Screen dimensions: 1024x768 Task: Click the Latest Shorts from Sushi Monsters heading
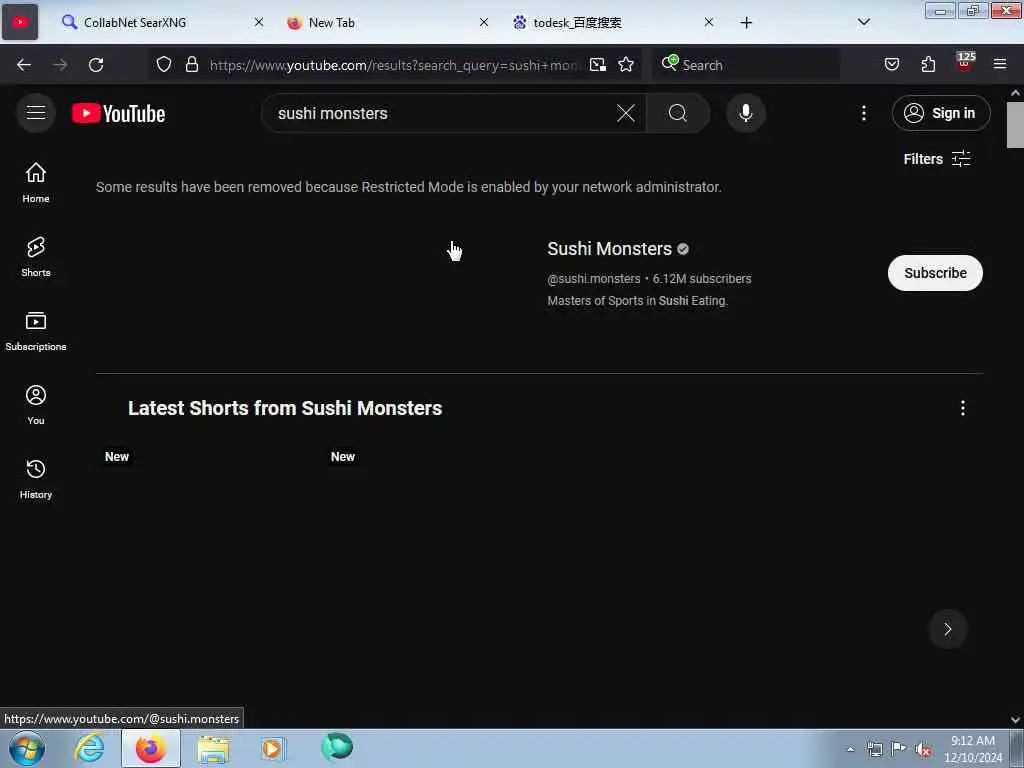click(x=285, y=408)
